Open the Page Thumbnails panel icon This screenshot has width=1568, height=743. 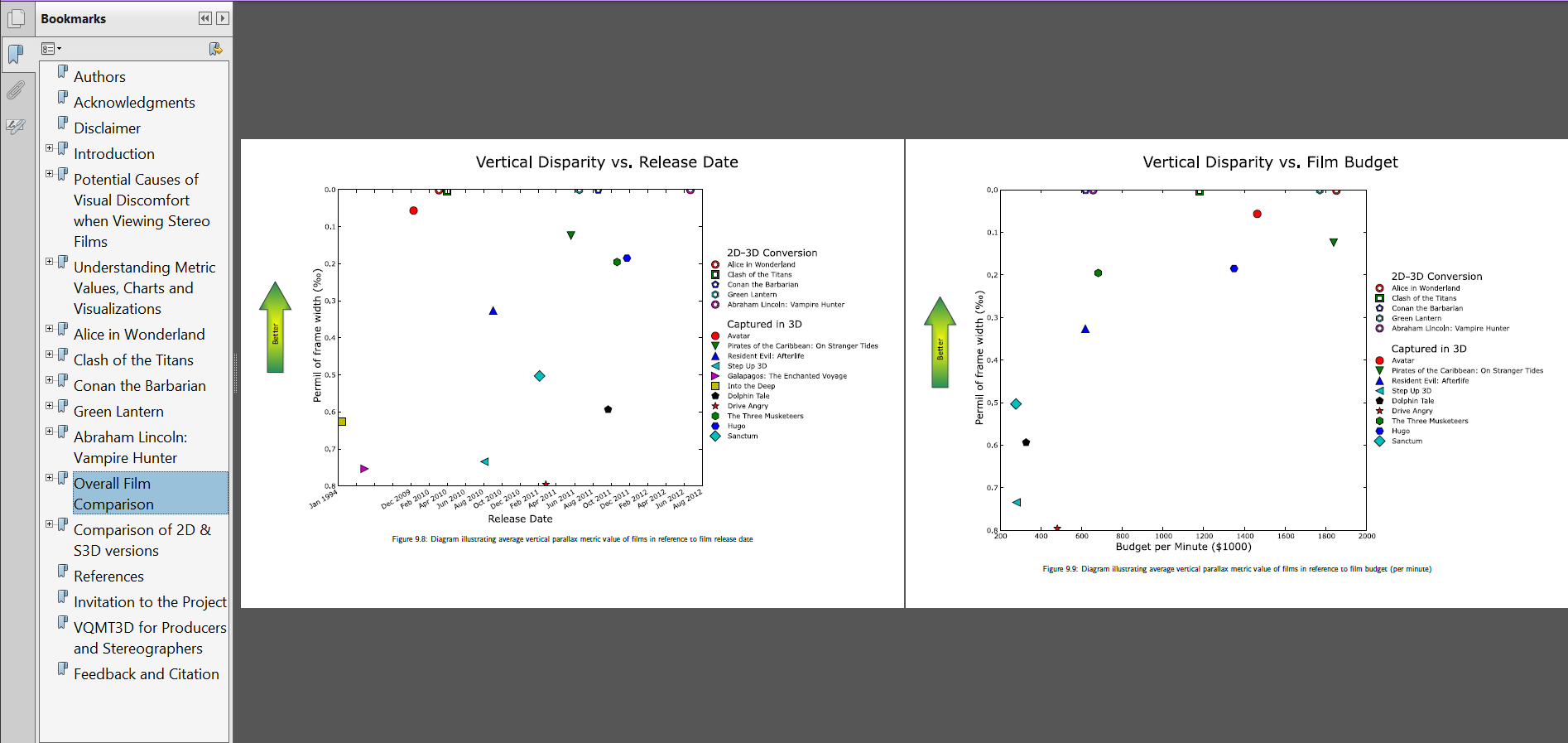(17, 18)
